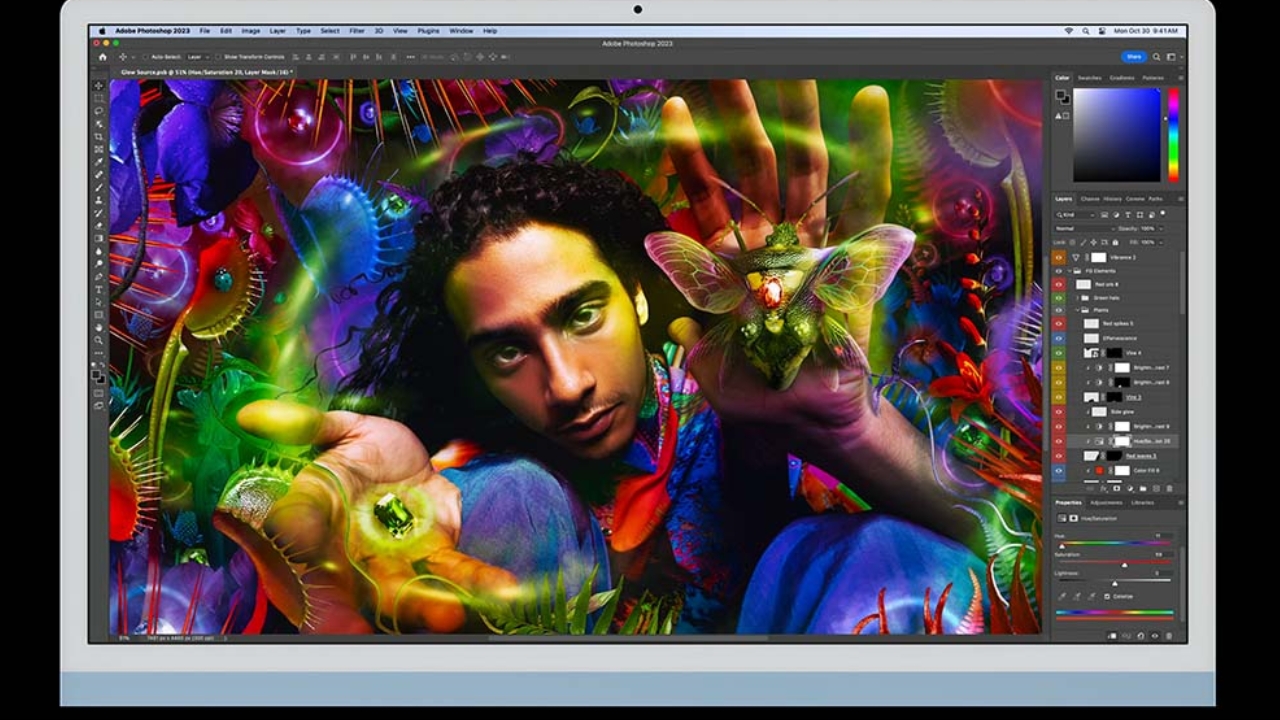Select the Hand tool

[99, 327]
